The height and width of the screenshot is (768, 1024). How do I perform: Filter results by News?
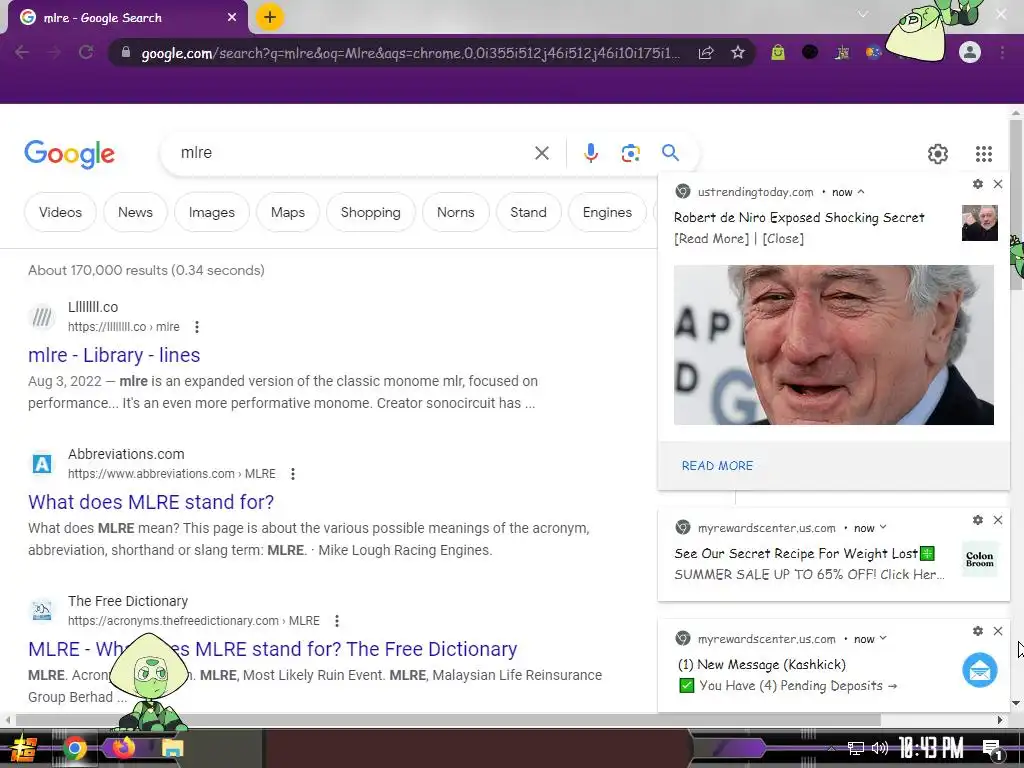coord(135,212)
